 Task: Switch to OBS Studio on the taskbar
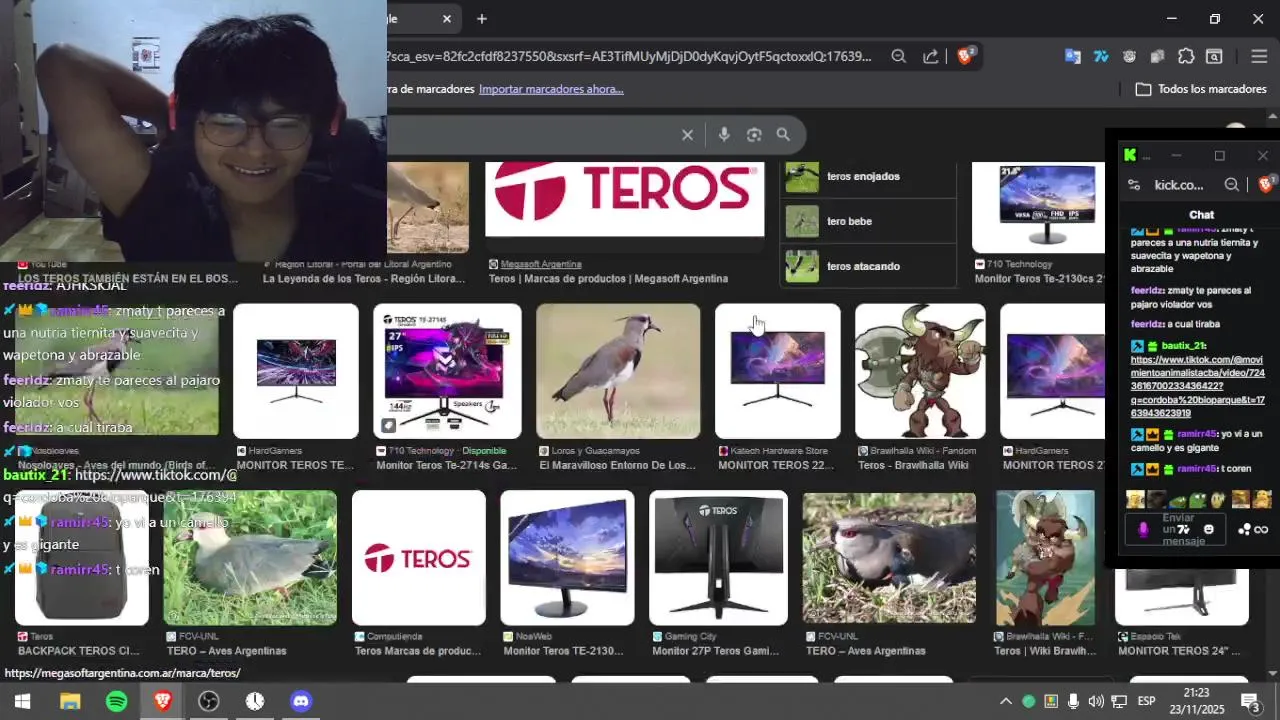(208, 701)
